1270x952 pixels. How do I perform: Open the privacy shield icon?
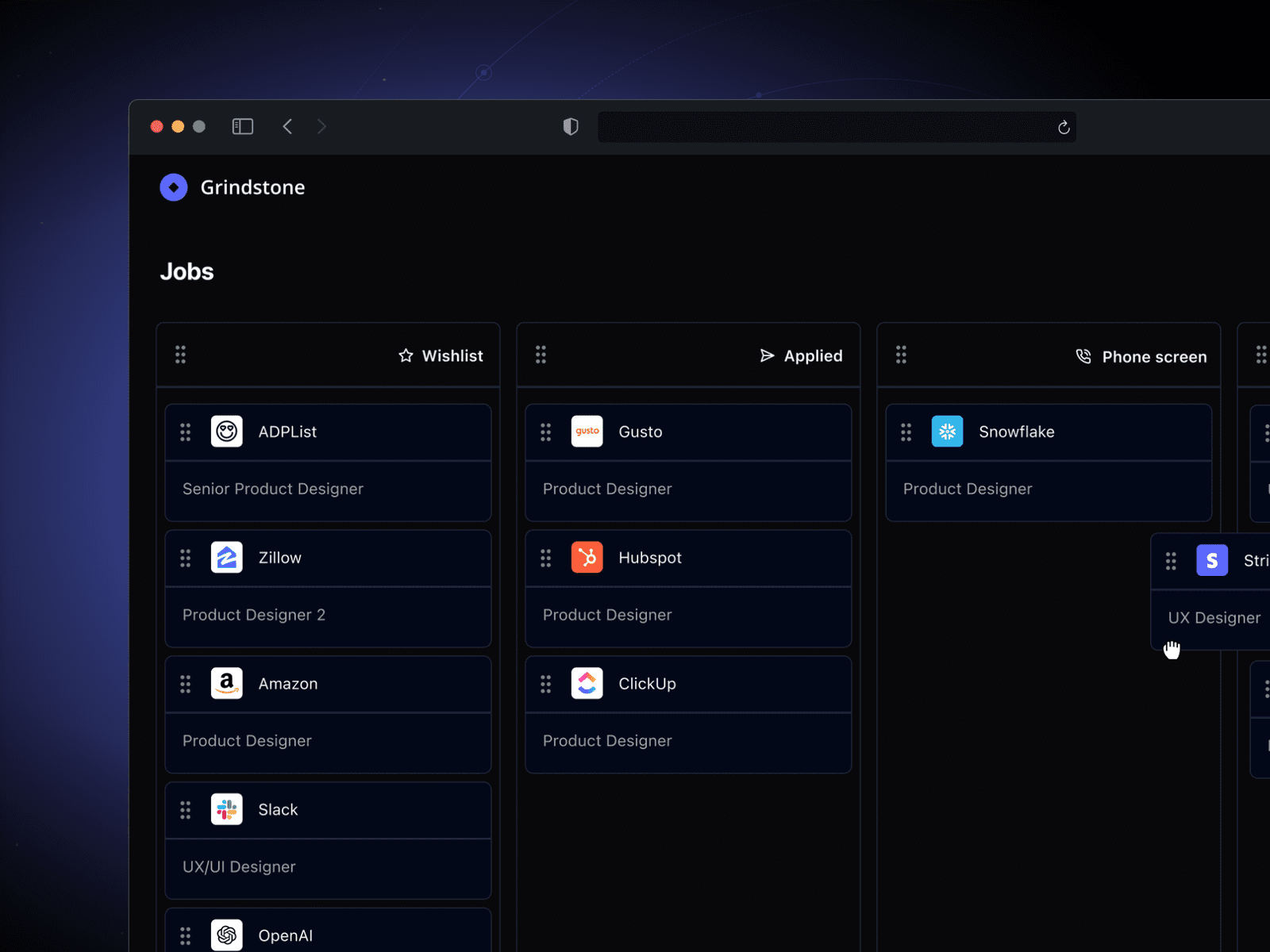point(571,127)
